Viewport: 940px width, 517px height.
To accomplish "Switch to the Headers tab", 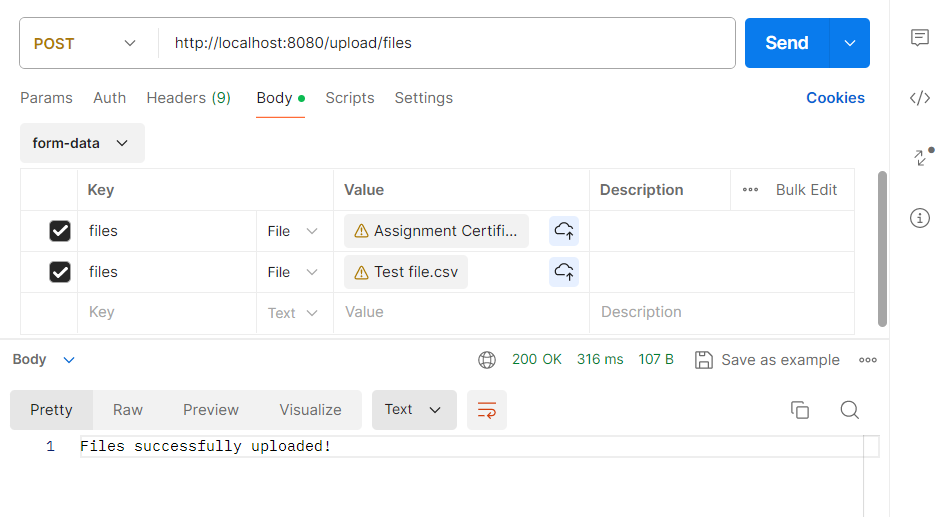I will (188, 98).
